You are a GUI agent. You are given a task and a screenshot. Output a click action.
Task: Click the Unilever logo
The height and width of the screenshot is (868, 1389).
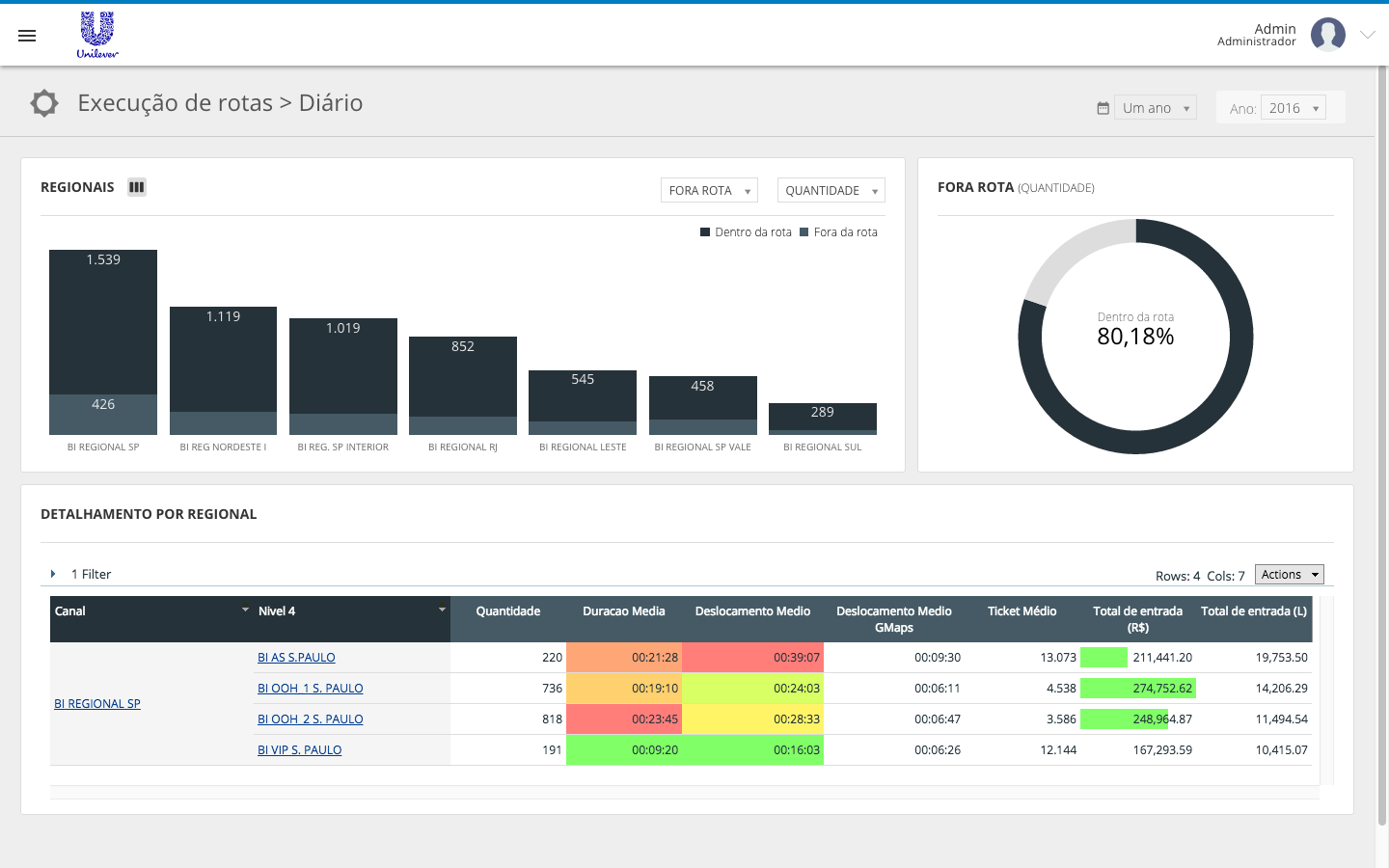[x=97, y=35]
